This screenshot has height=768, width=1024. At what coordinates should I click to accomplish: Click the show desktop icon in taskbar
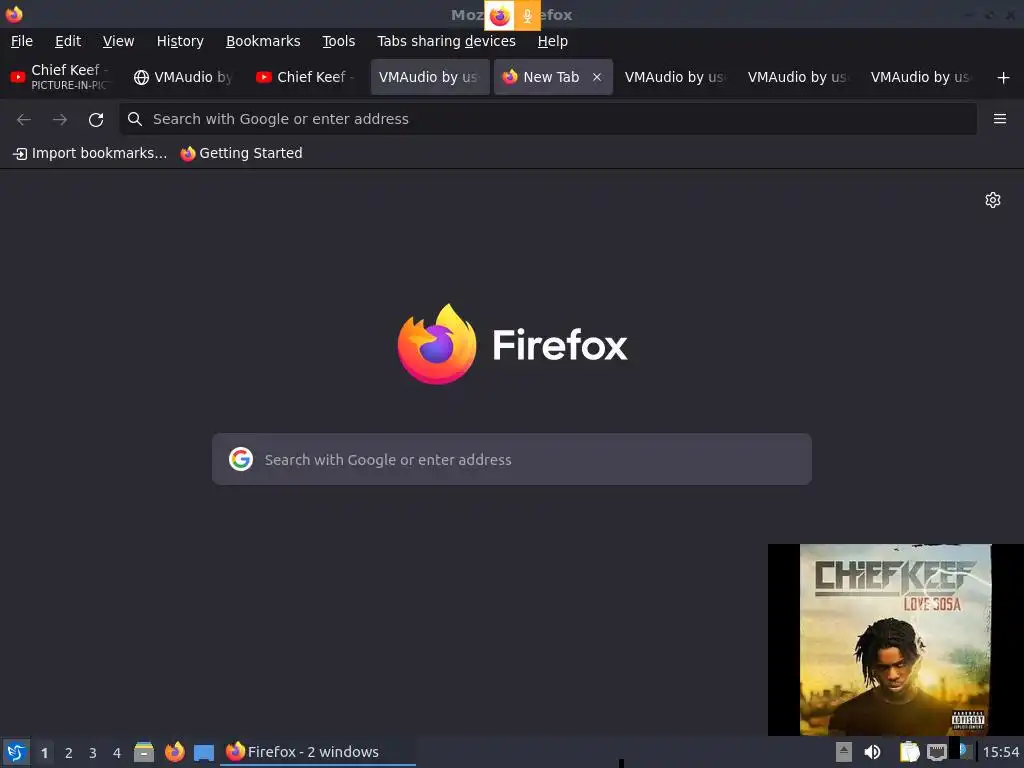coord(204,752)
